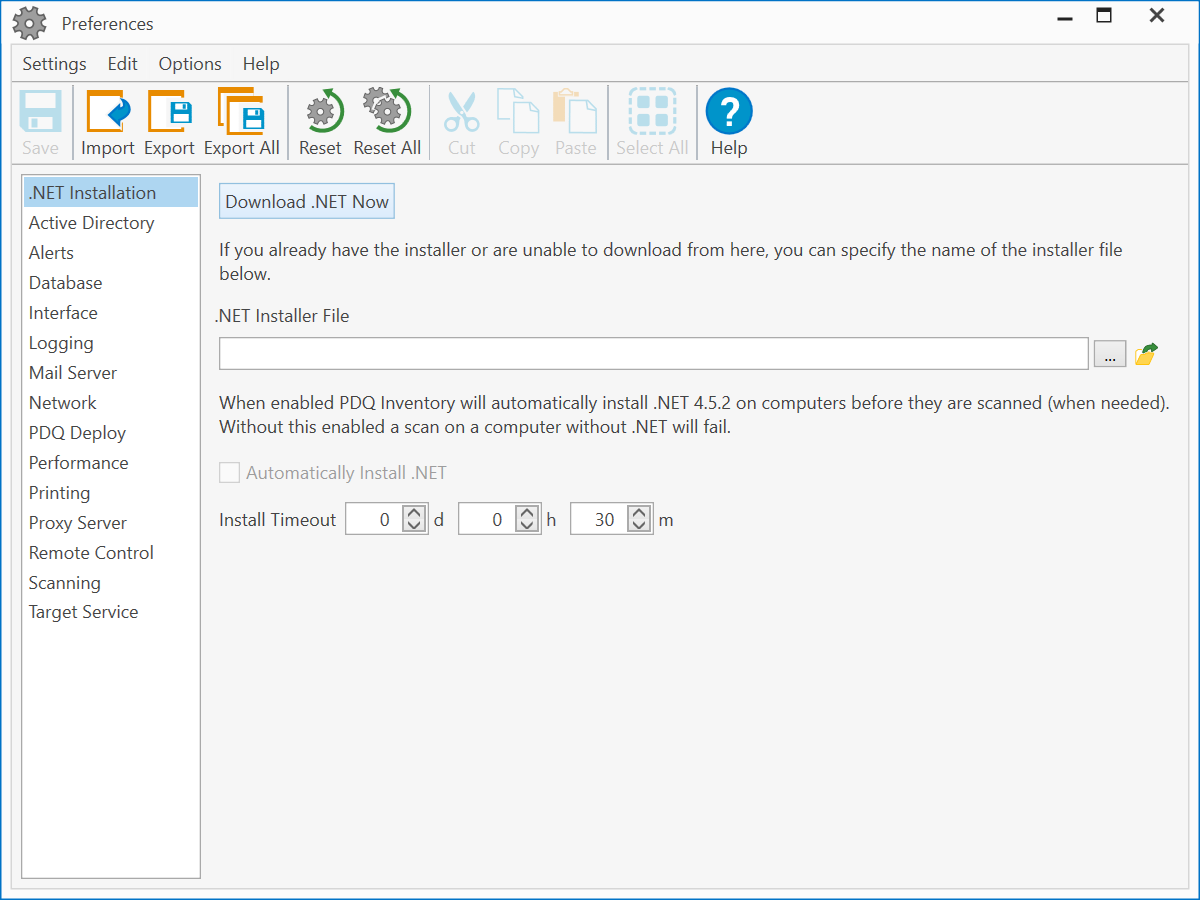Open the Edit menu

tap(123, 64)
